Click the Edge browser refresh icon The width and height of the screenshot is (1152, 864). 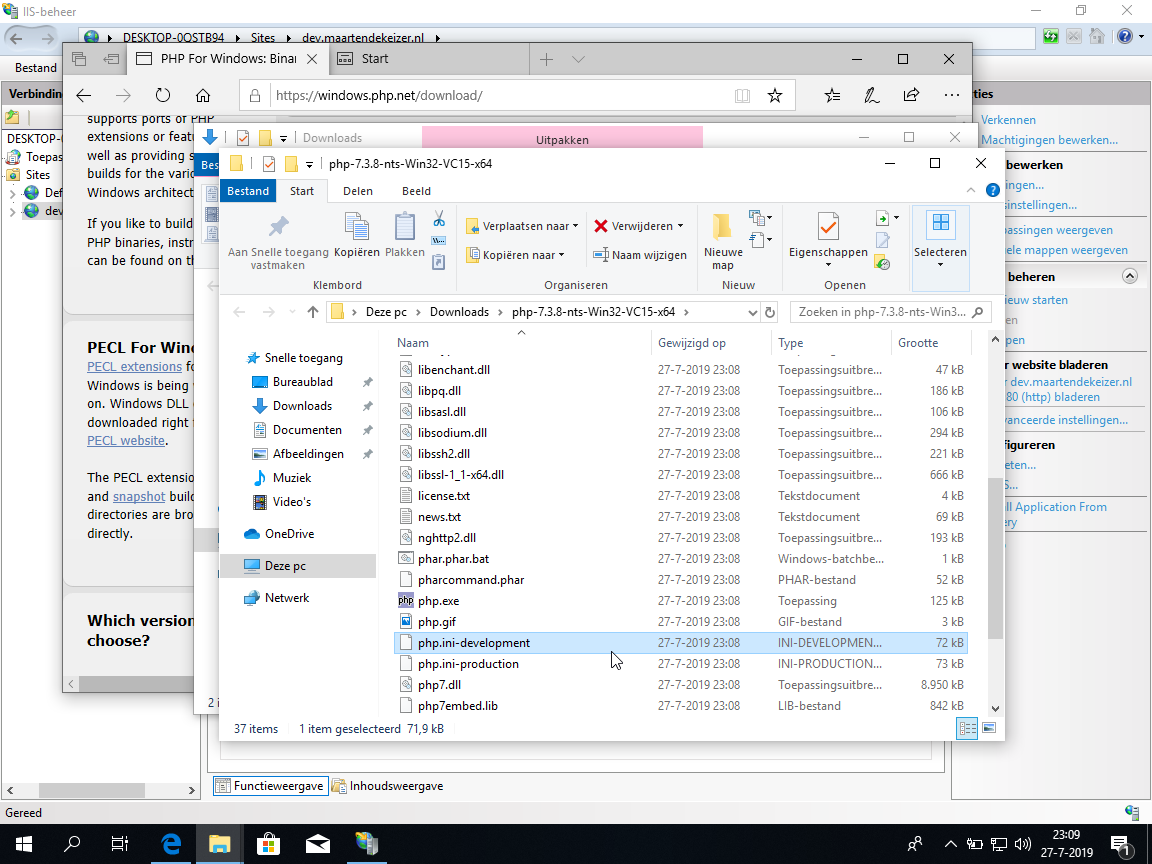click(163, 96)
